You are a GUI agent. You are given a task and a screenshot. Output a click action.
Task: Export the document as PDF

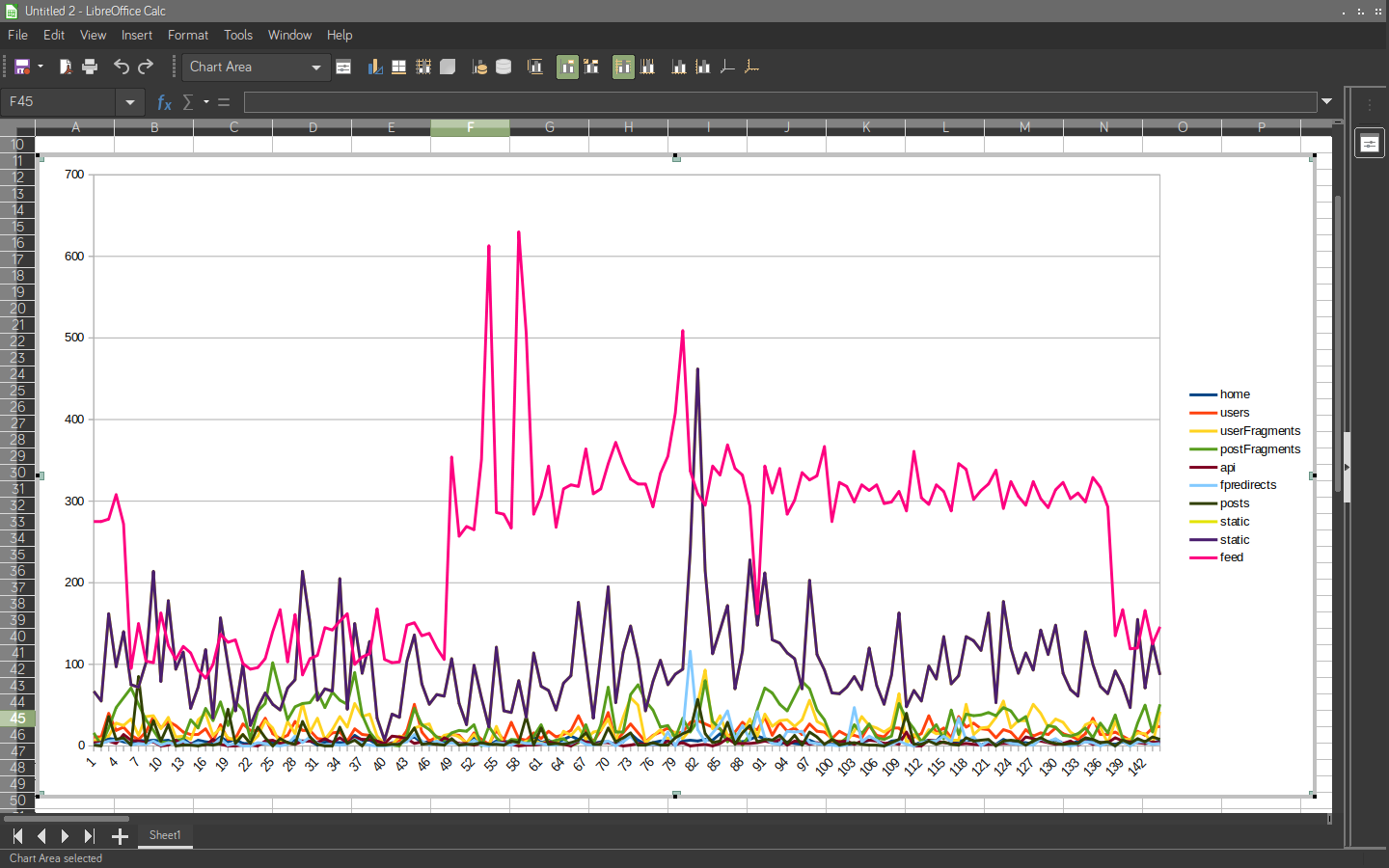[66, 67]
